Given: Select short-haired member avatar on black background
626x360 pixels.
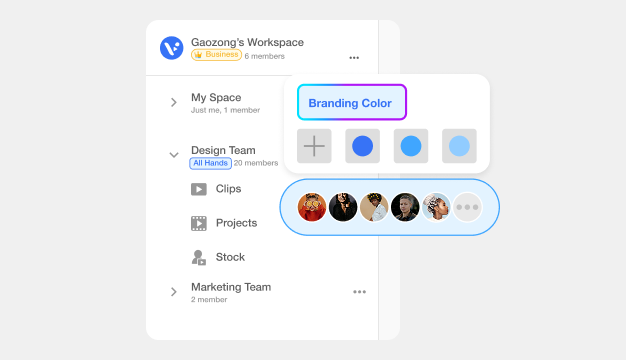Looking at the screenshot, I should pos(405,207).
